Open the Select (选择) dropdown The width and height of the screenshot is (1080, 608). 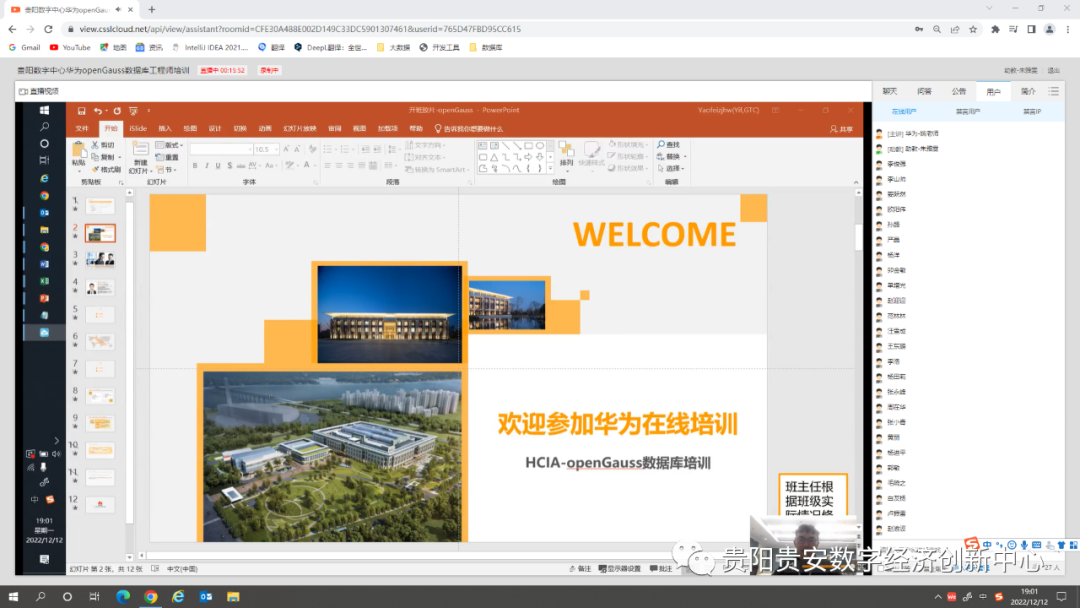click(x=671, y=168)
